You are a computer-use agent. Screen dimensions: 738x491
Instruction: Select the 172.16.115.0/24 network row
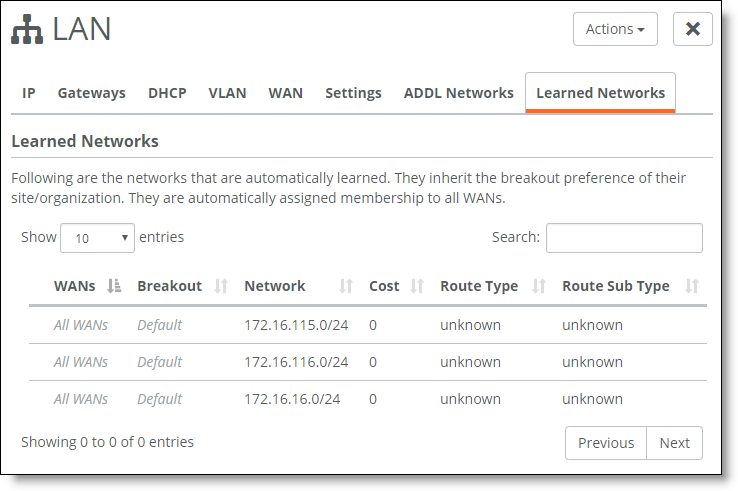368,325
